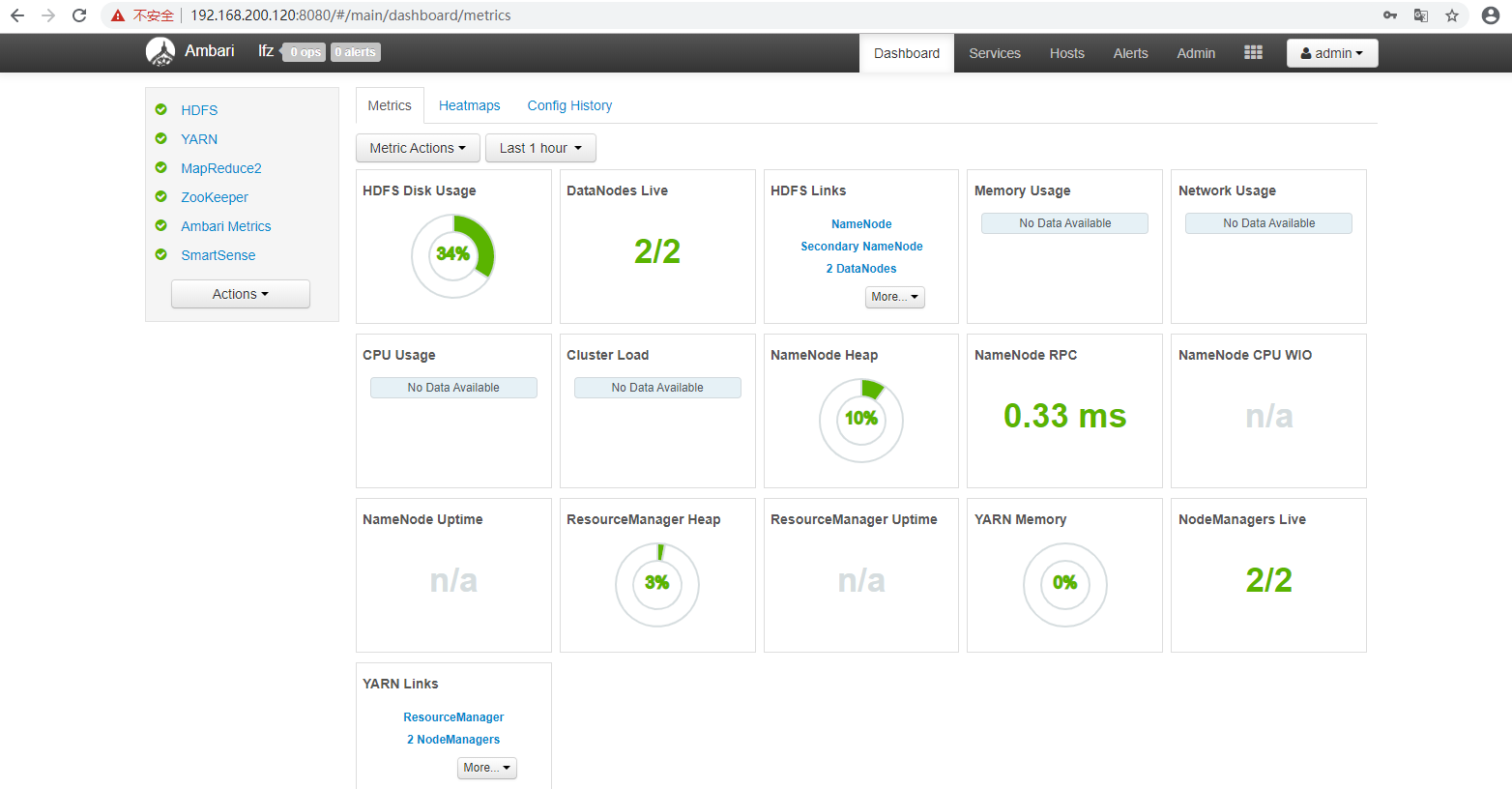Open the ZooKeeper service link

215,197
